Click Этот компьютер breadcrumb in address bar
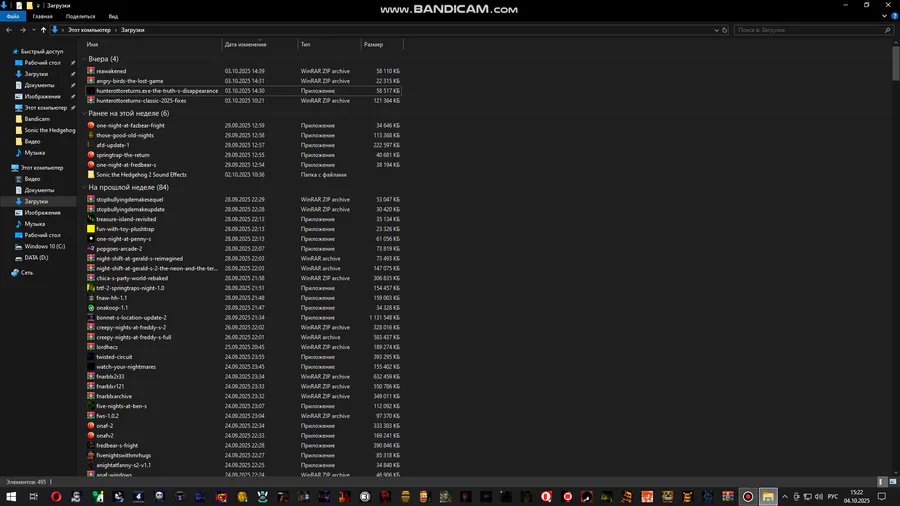 click(x=89, y=30)
